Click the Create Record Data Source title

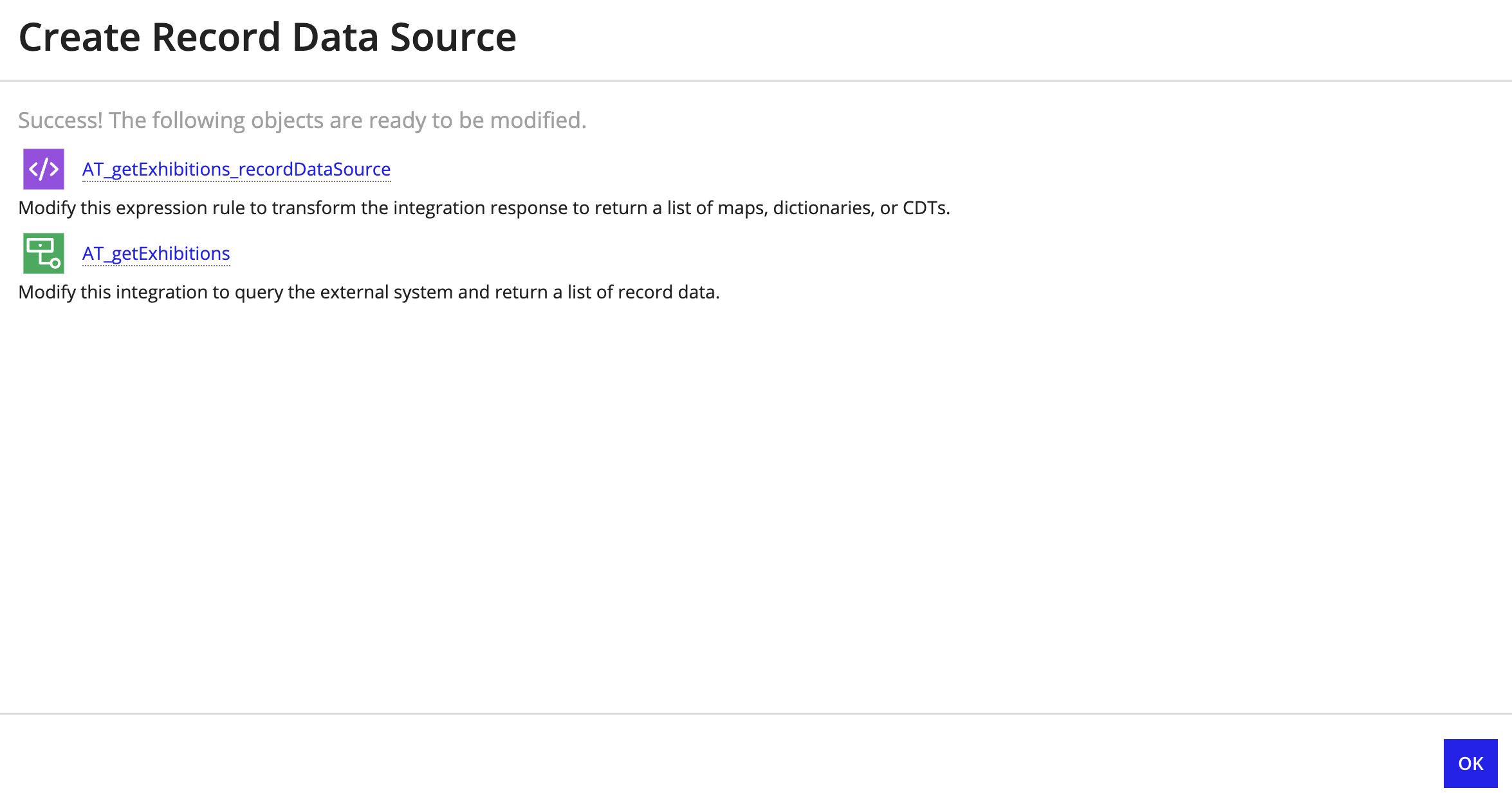(x=268, y=37)
